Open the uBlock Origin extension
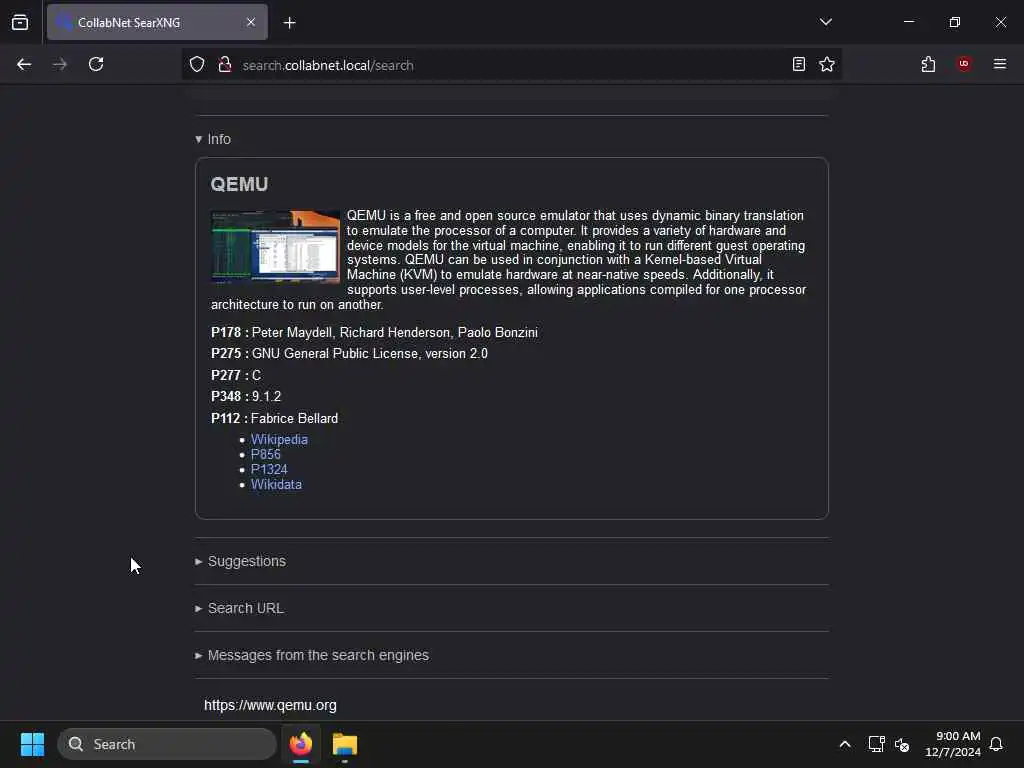 click(964, 64)
